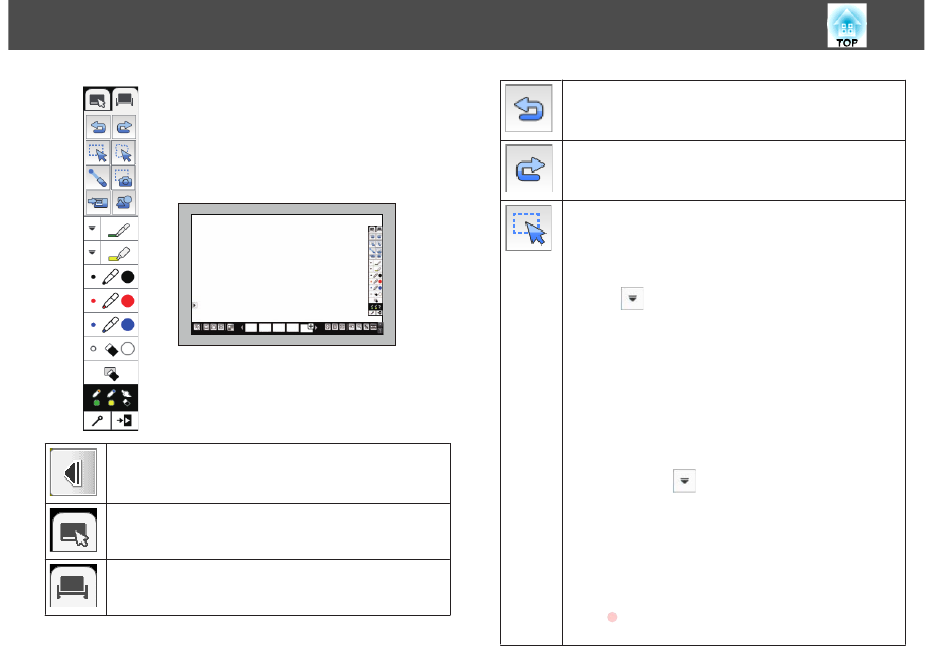Click pen icon with green dot in black strip
This screenshot has height=660, width=950.
point(96,398)
